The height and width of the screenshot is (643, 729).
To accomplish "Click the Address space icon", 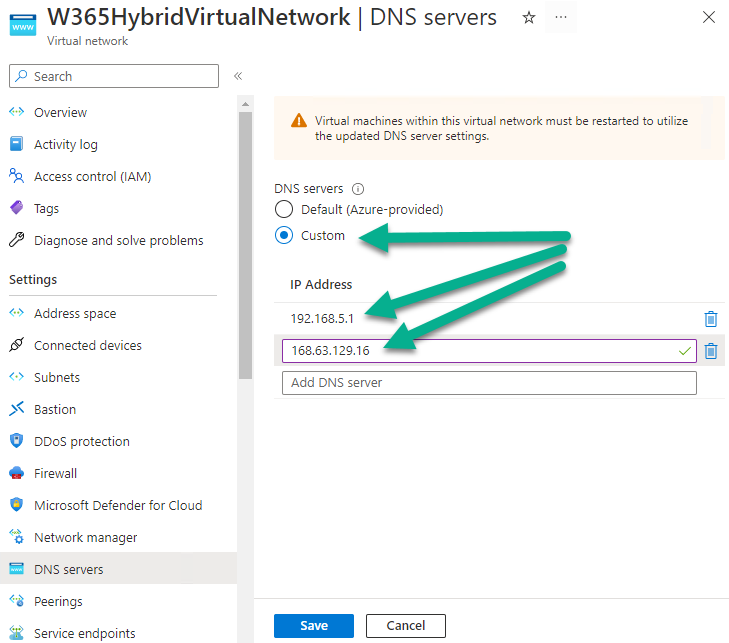I will coord(17,313).
